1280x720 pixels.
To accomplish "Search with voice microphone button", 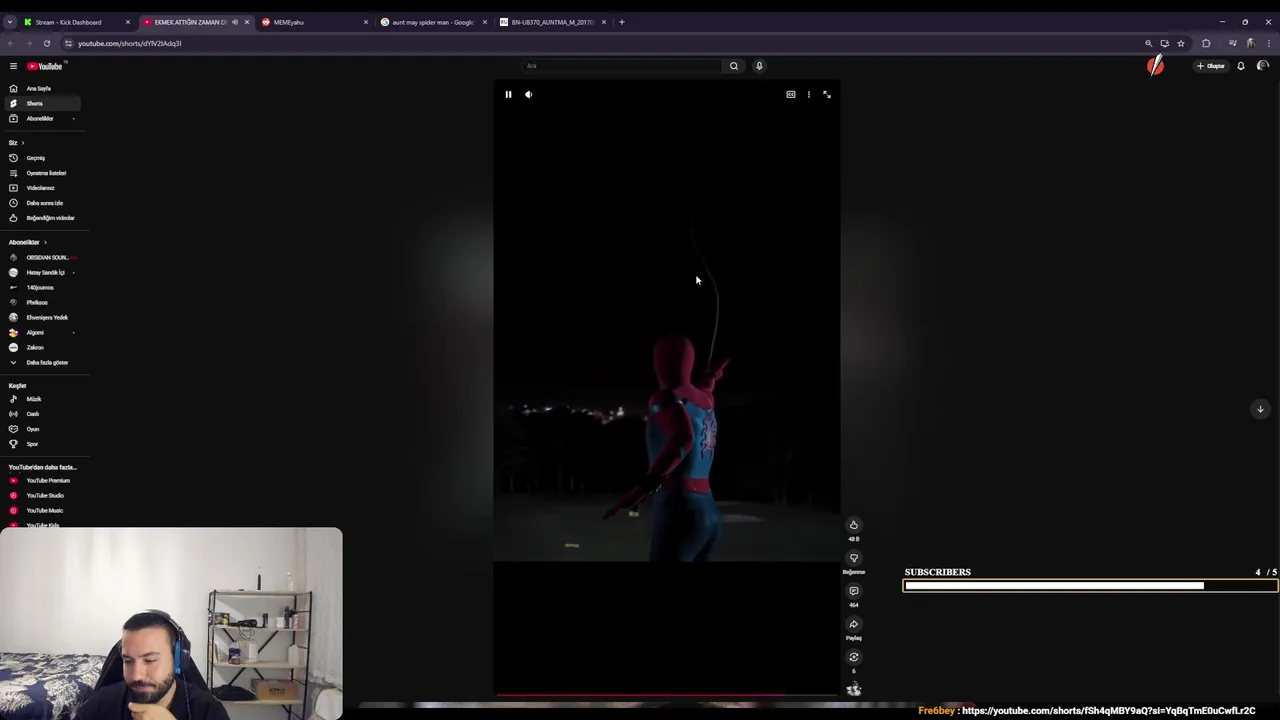I will pyautogui.click(x=759, y=66).
